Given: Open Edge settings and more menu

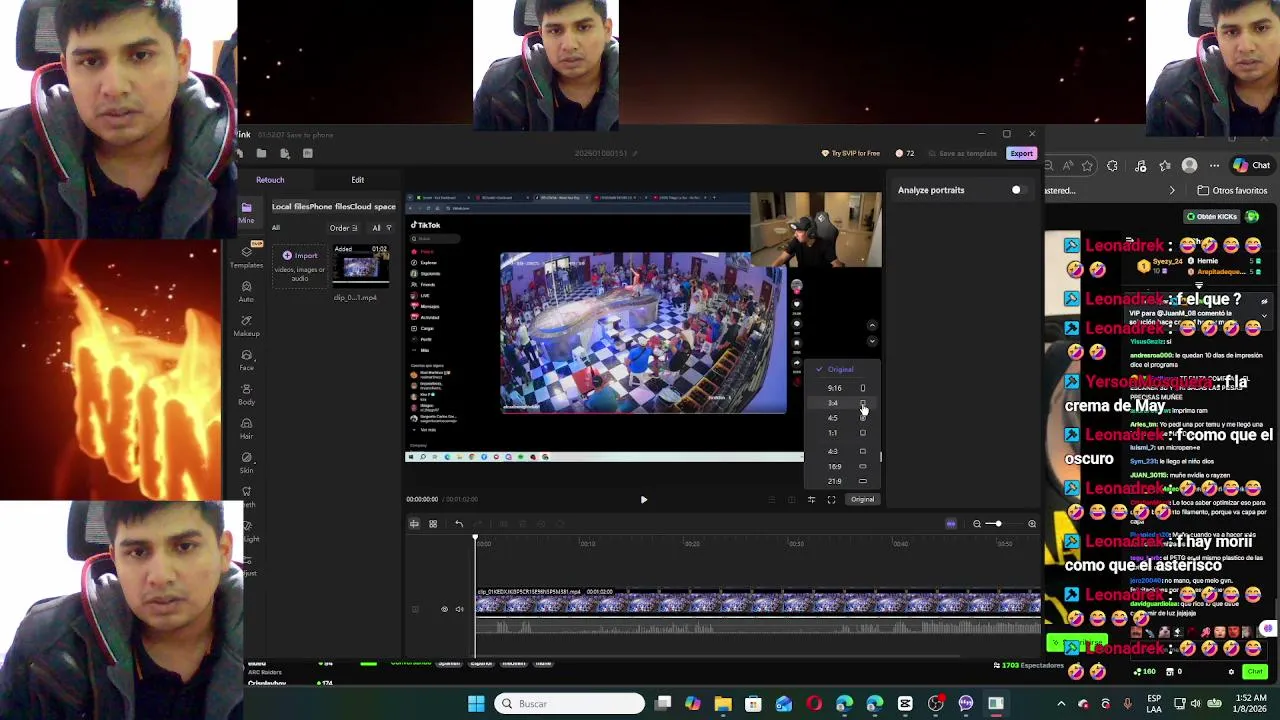Looking at the screenshot, I should coord(1214,165).
